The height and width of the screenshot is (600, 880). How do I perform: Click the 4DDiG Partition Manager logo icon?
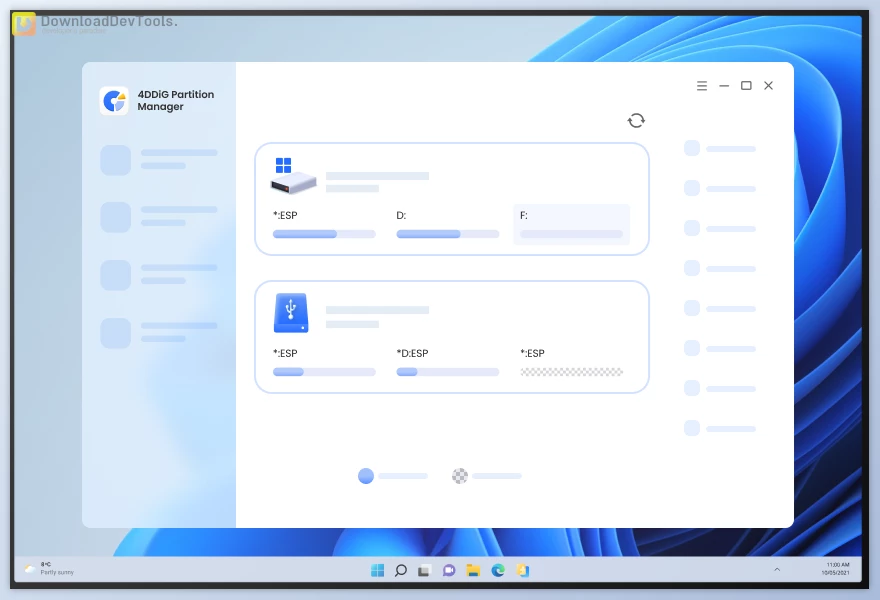point(114,100)
